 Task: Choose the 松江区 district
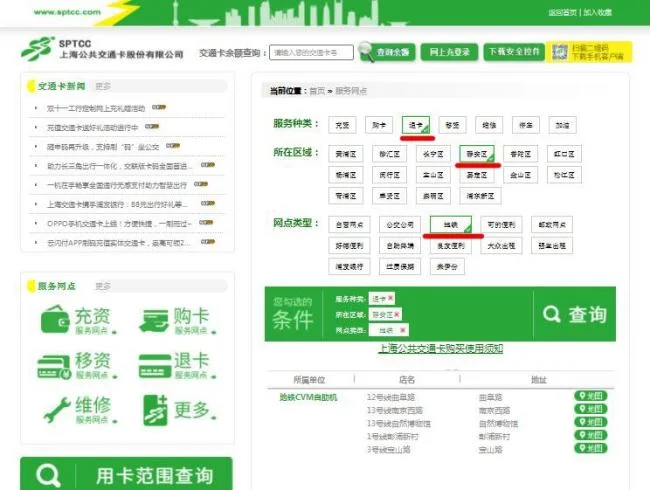coord(564,175)
